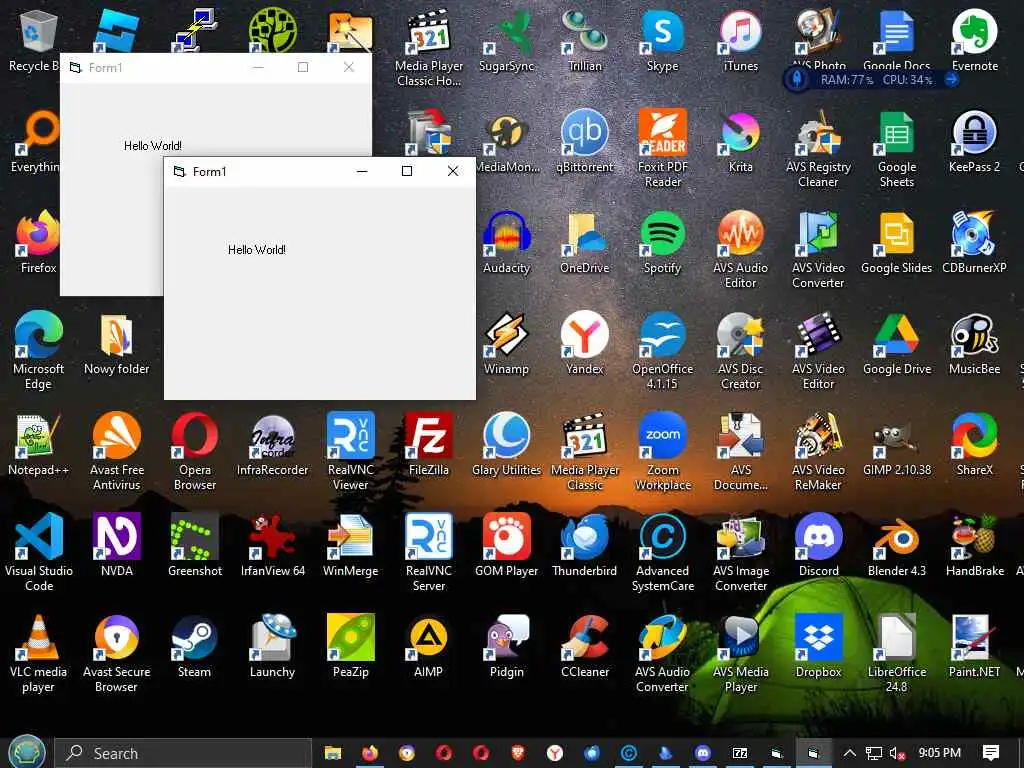Select the IrfanView 64 desktop icon
This screenshot has width=1024, height=768.
[272, 545]
